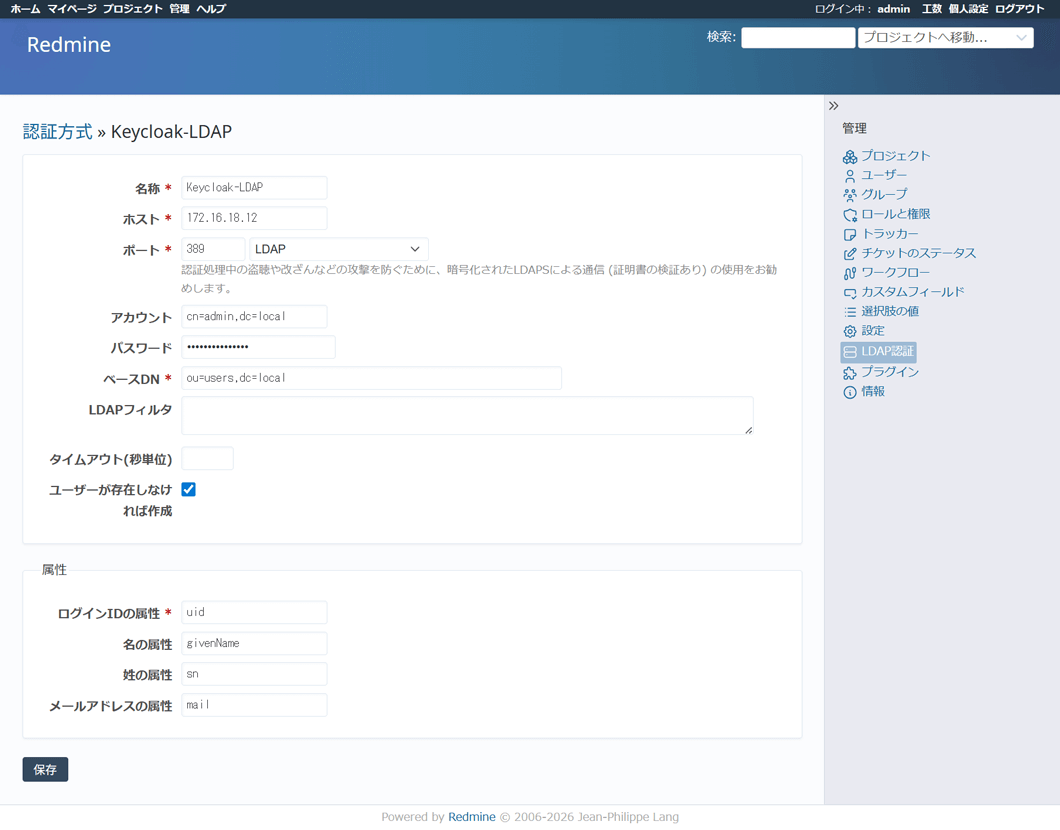Click the ログアウト link
1060x830 pixels.
1019,9
